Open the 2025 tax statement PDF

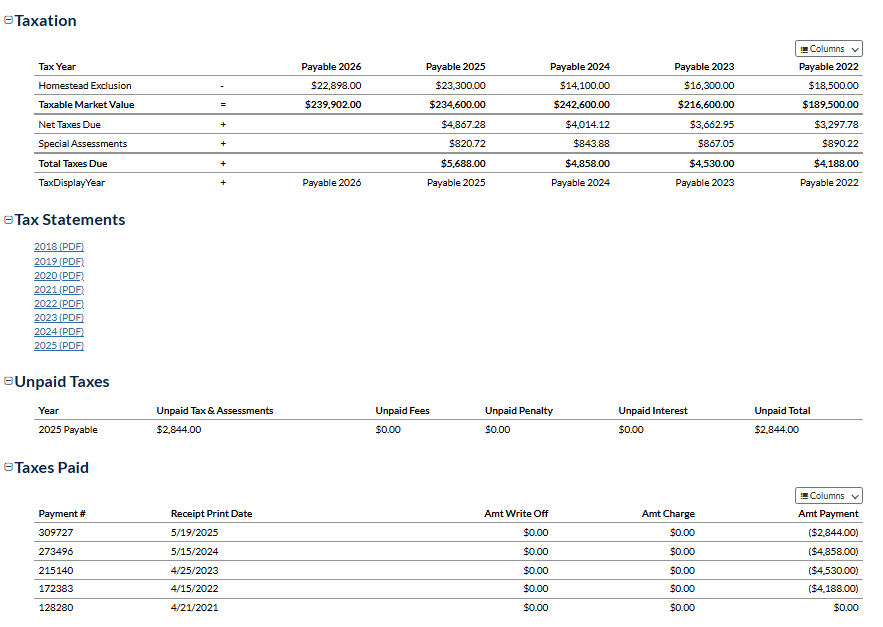(x=59, y=345)
